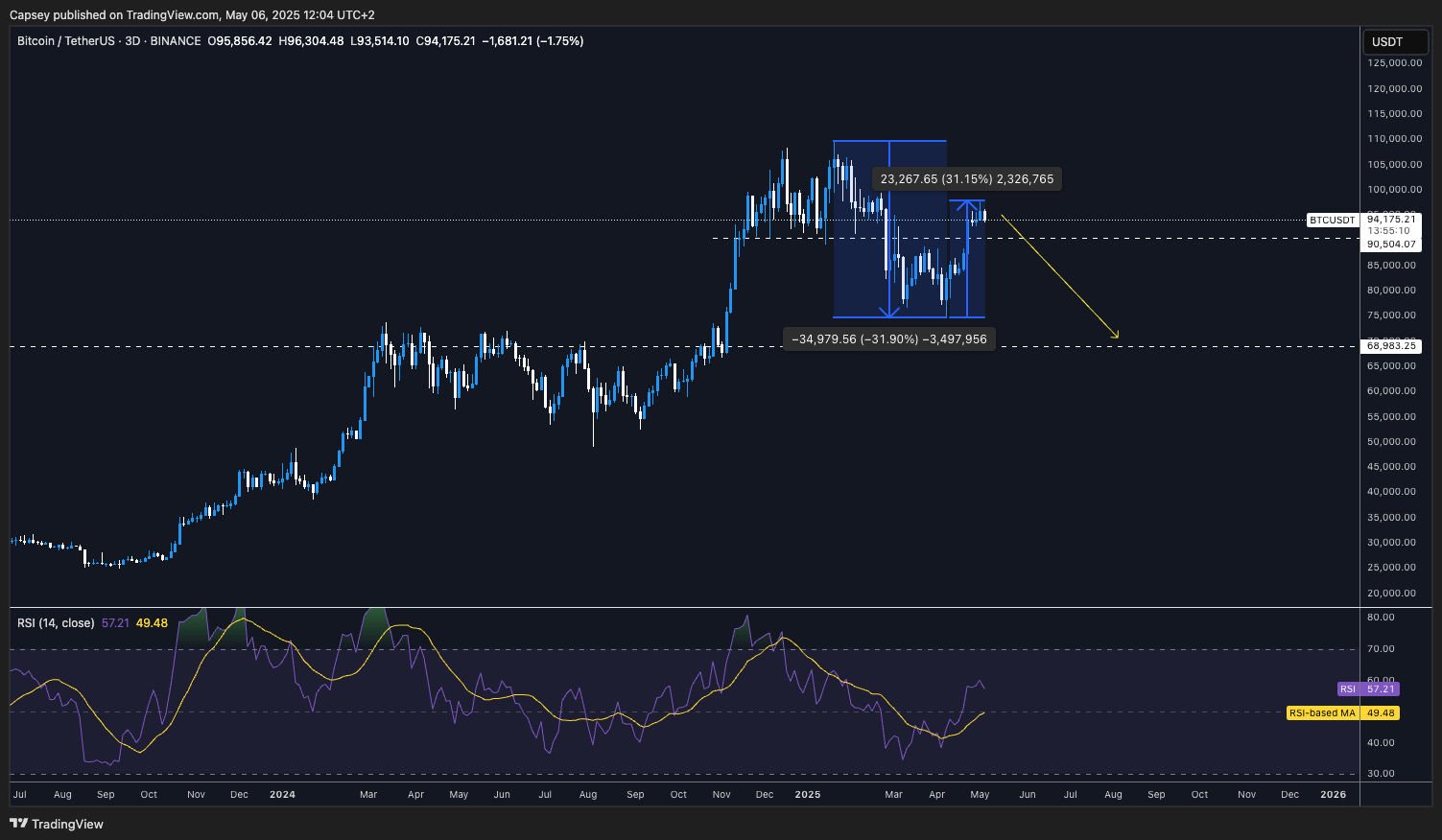The image size is (1442, 840).
Task: Click the yellow 49.48 RSI MA legend value
Action: (x=152, y=623)
